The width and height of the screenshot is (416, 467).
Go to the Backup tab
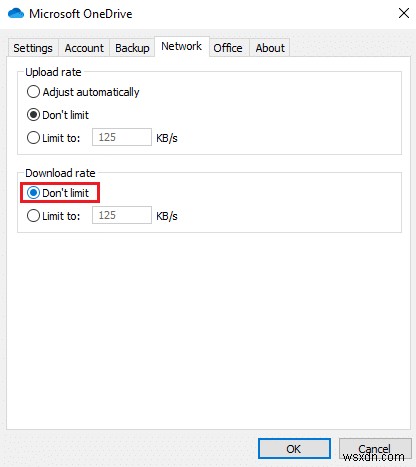tap(132, 48)
